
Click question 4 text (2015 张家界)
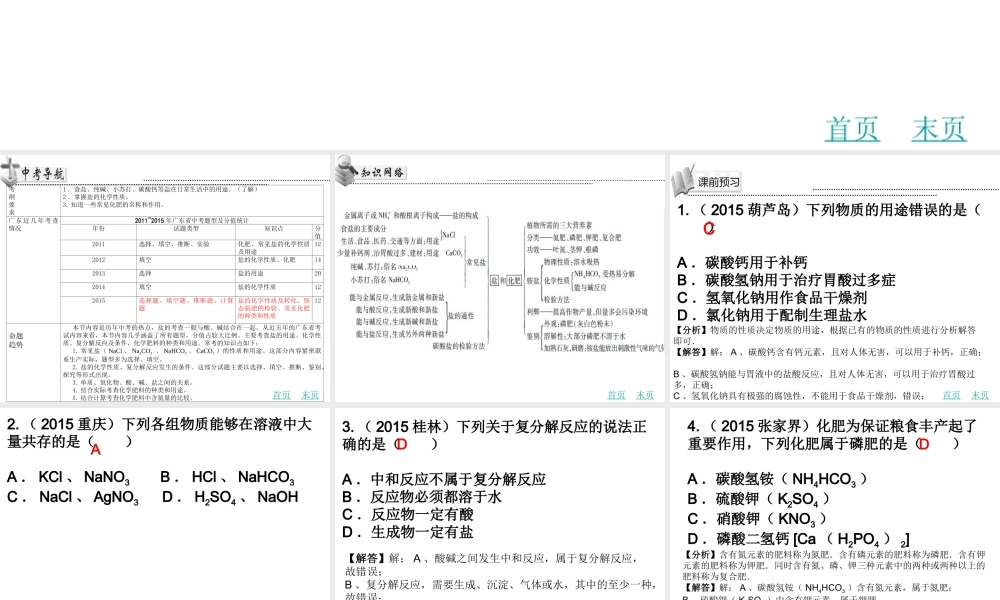click(x=832, y=435)
